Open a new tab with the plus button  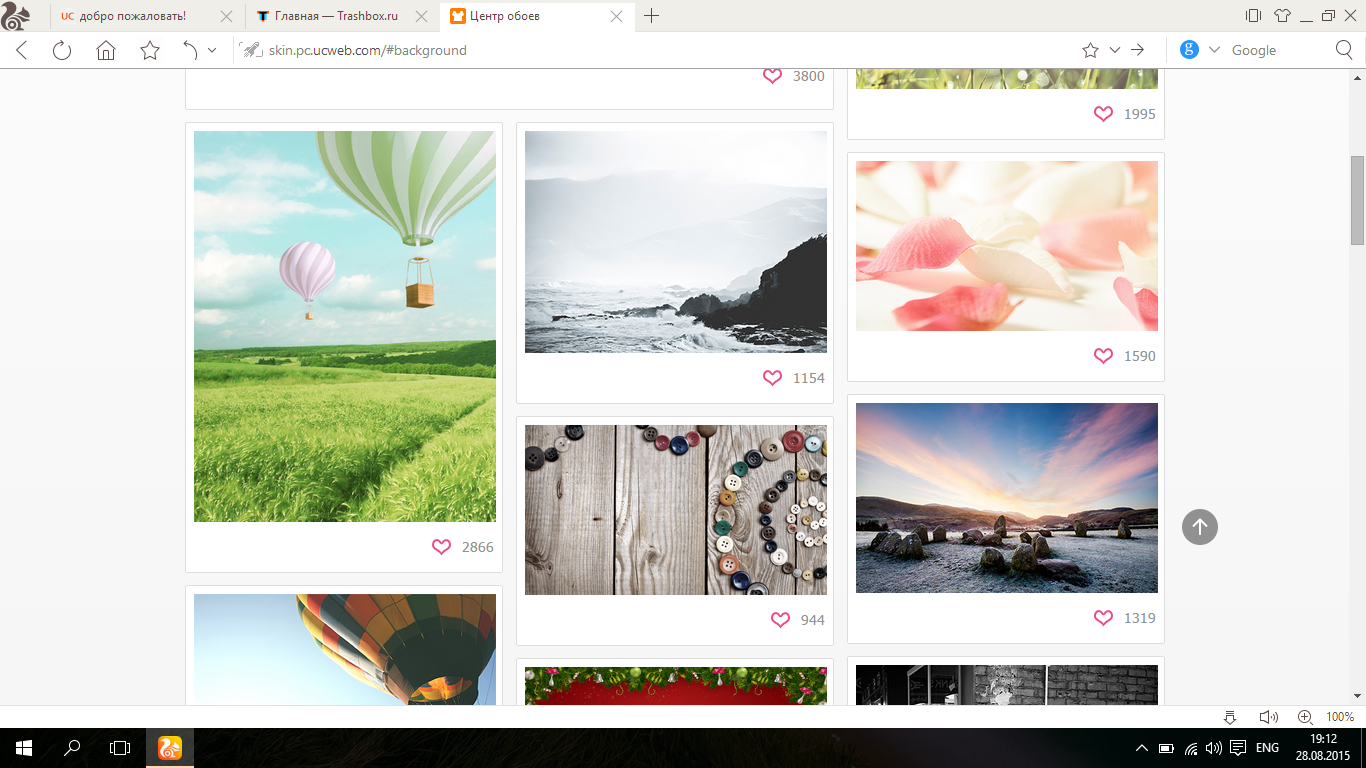click(x=652, y=16)
